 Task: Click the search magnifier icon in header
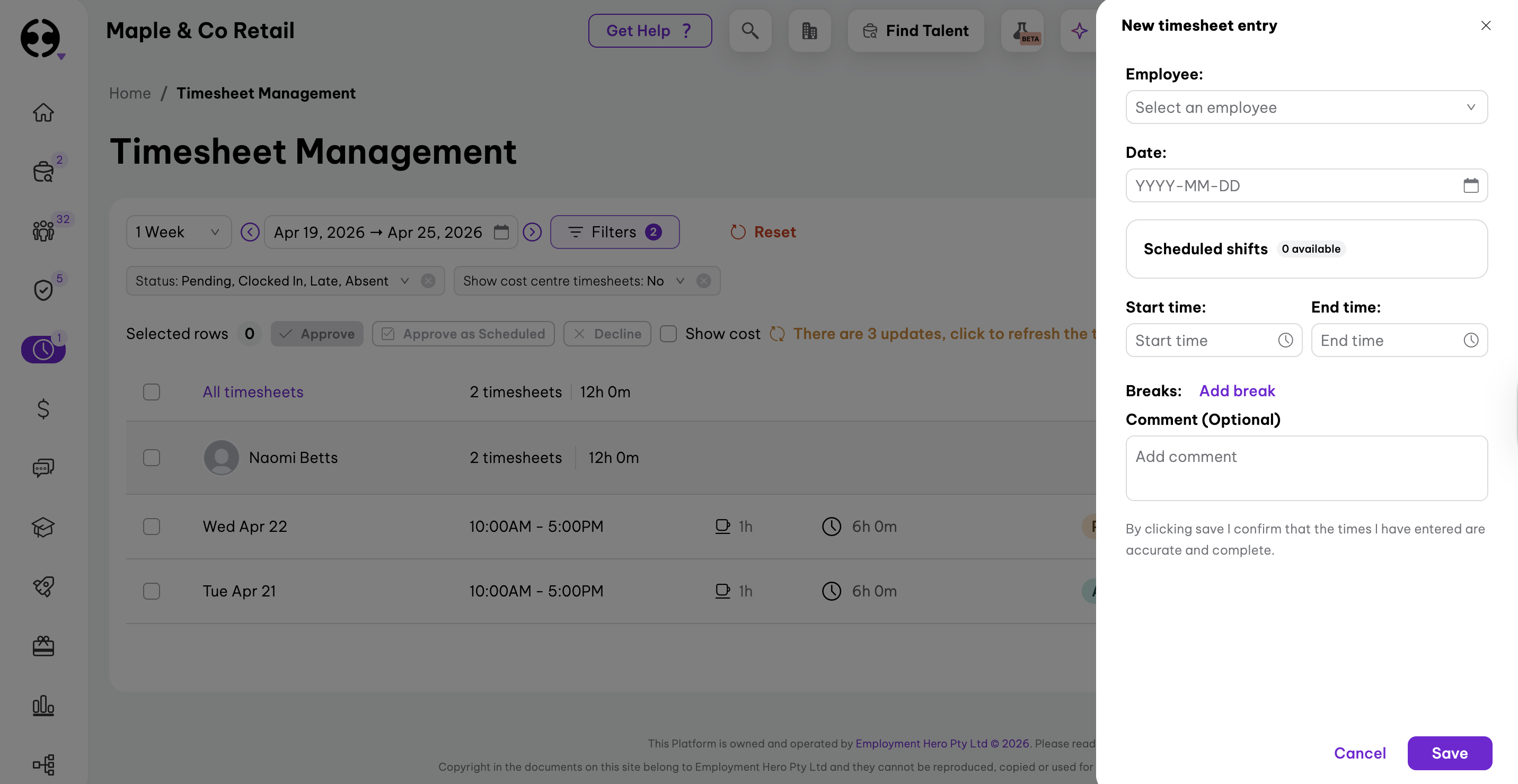tap(749, 31)
